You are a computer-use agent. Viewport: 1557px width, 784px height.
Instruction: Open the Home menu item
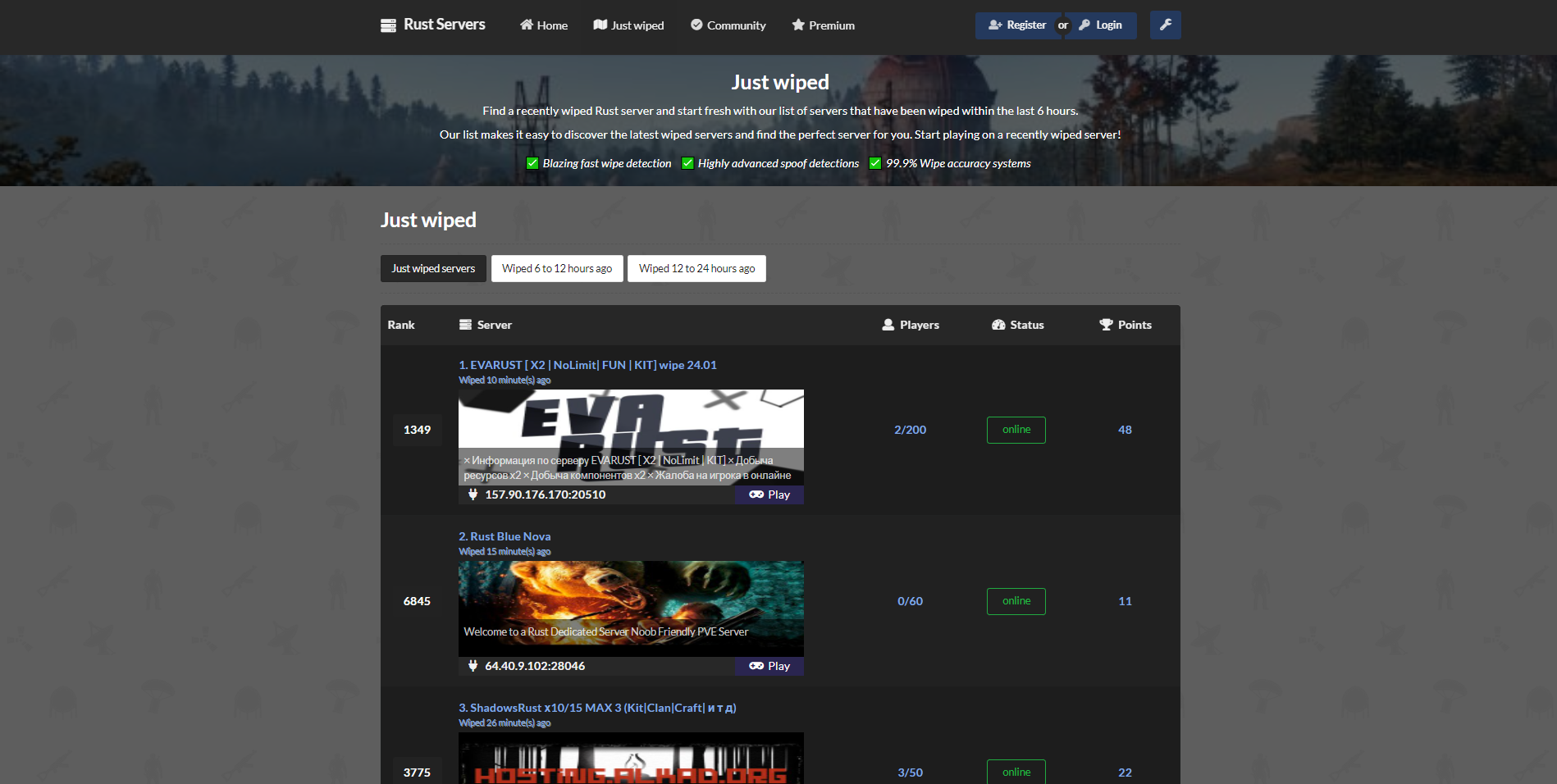coord(543,25)
